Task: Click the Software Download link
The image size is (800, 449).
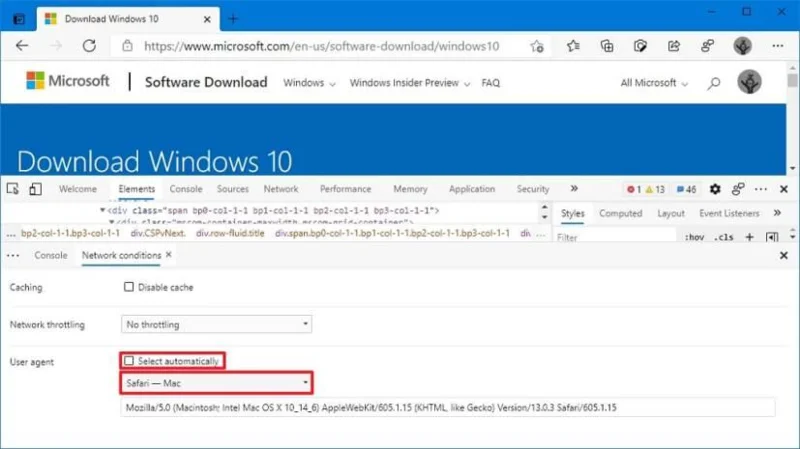Action: coord(206,82)
